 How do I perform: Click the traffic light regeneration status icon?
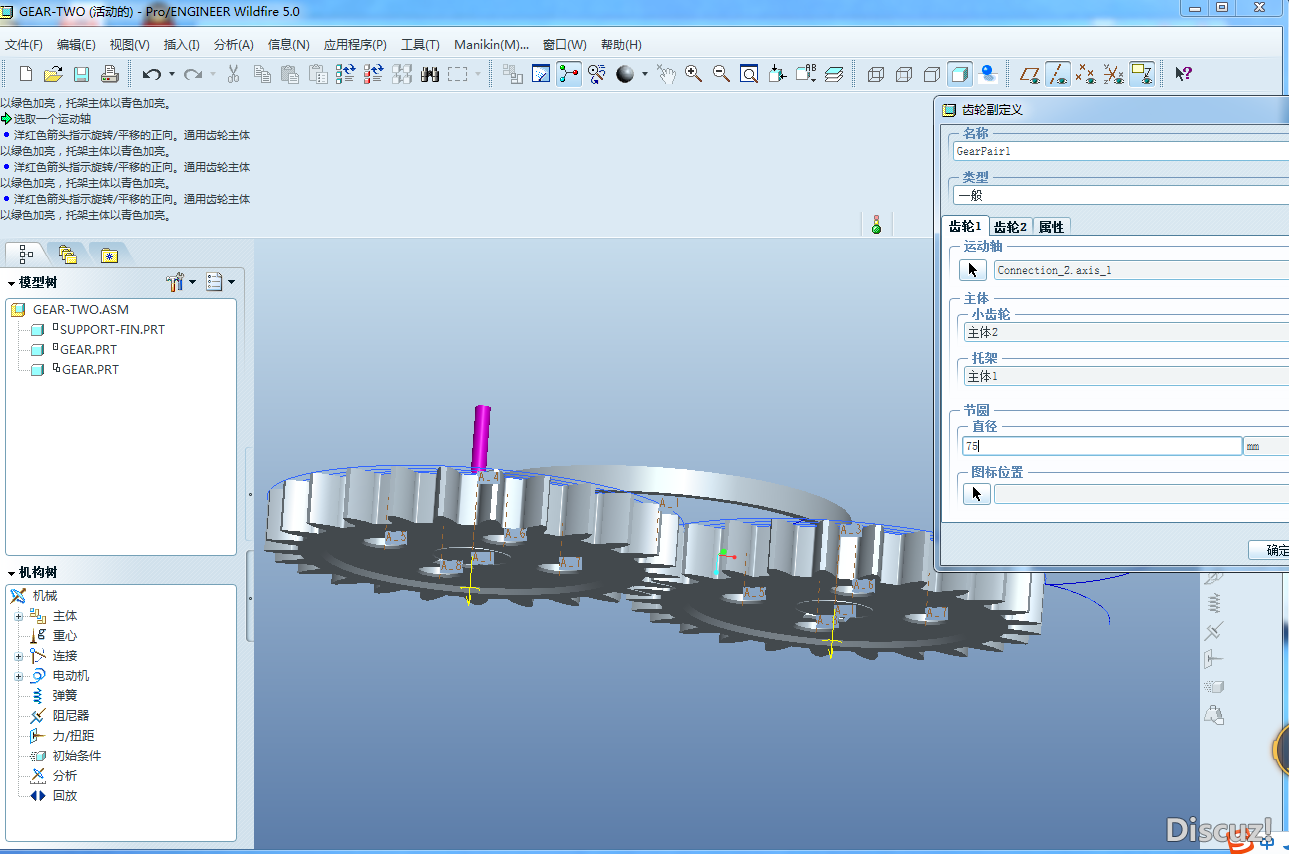[876, 224]
